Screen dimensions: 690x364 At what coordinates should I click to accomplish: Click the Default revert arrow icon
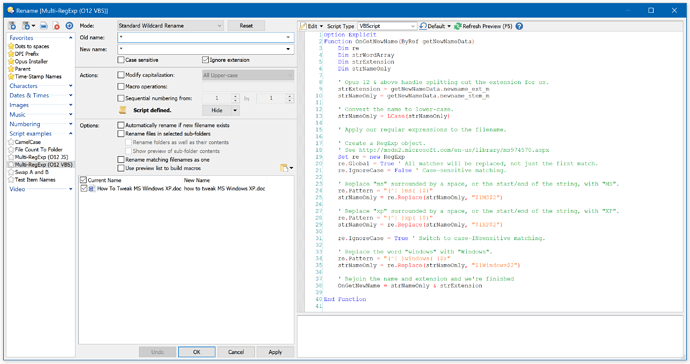point(423,26)
